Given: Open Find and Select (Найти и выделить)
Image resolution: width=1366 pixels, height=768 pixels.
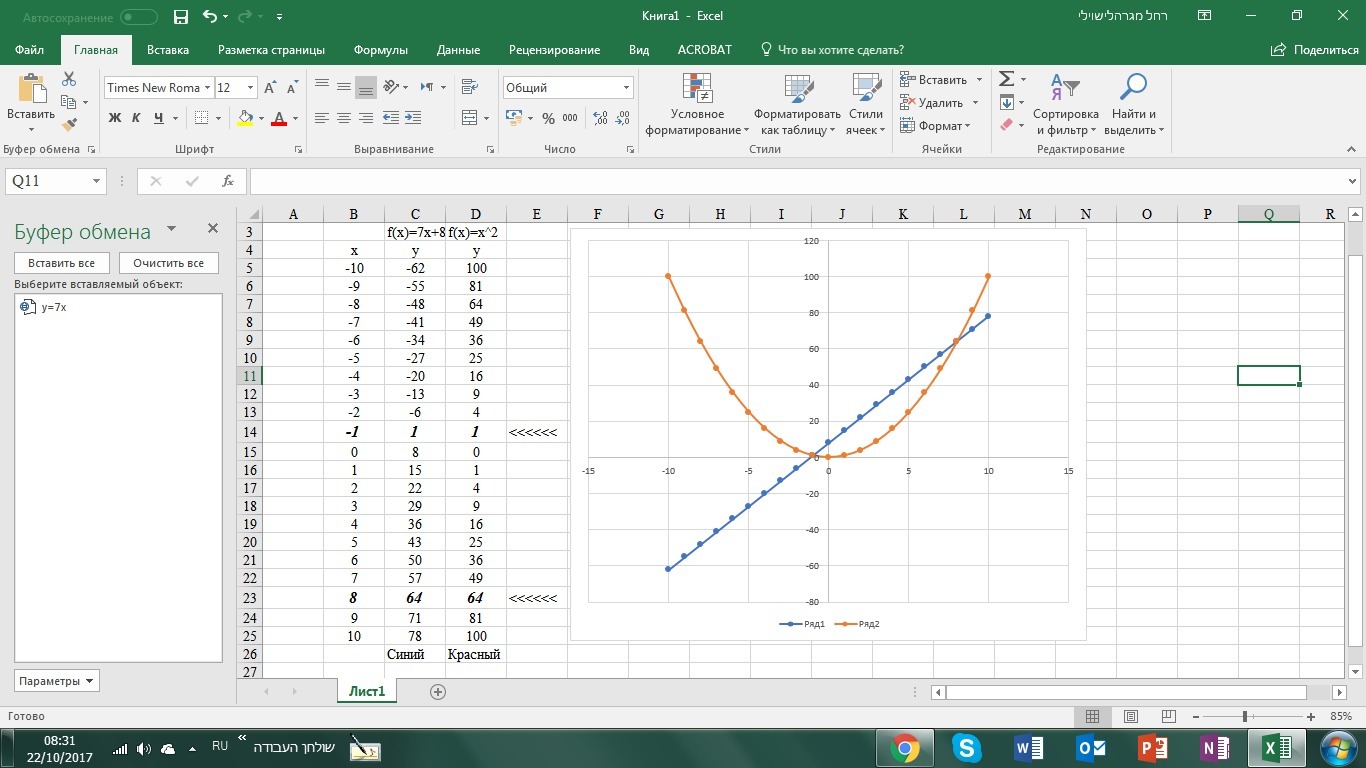Looking at the screenshot, I should pos(1134,105).
